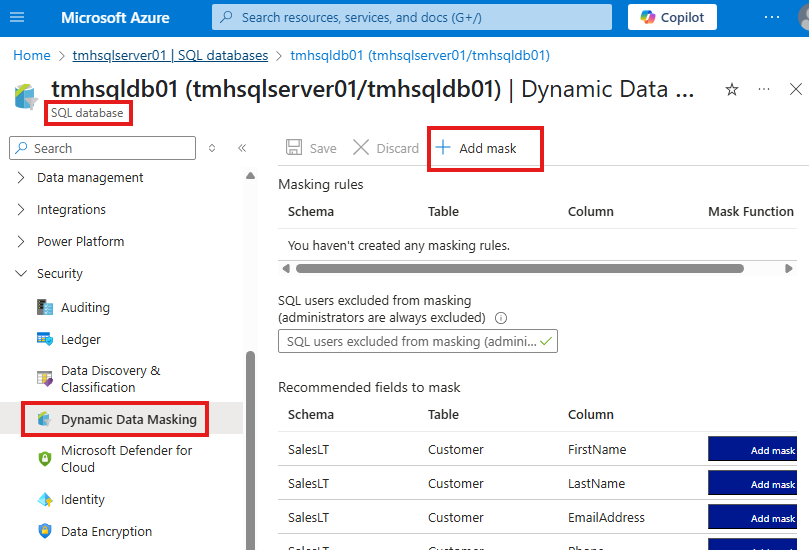809x550 pixels.
Task: Click the global search resources field
Action: [412, 17]
